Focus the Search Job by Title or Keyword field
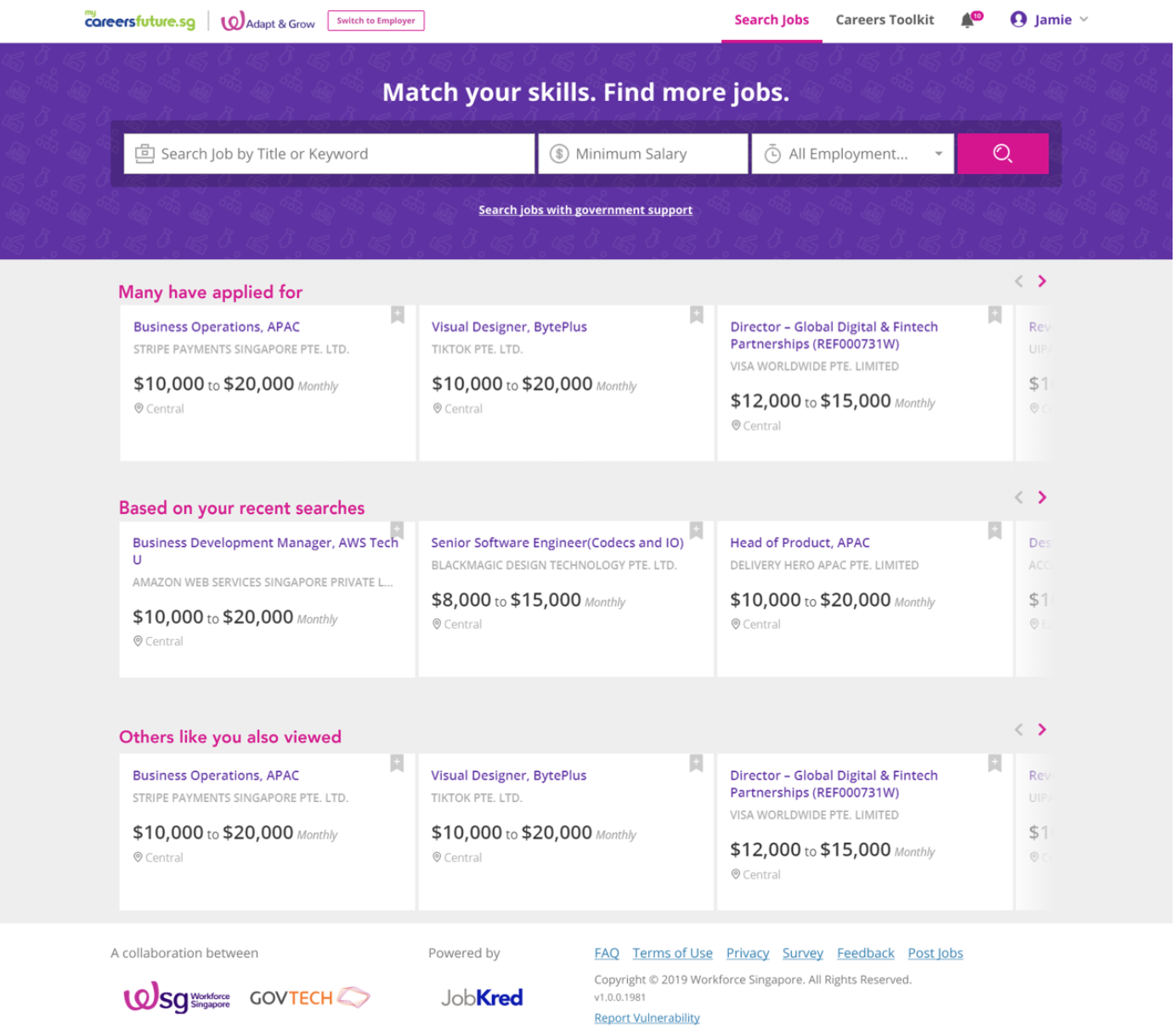This screenshot has height=1033, width=1176. coord(331,154)
